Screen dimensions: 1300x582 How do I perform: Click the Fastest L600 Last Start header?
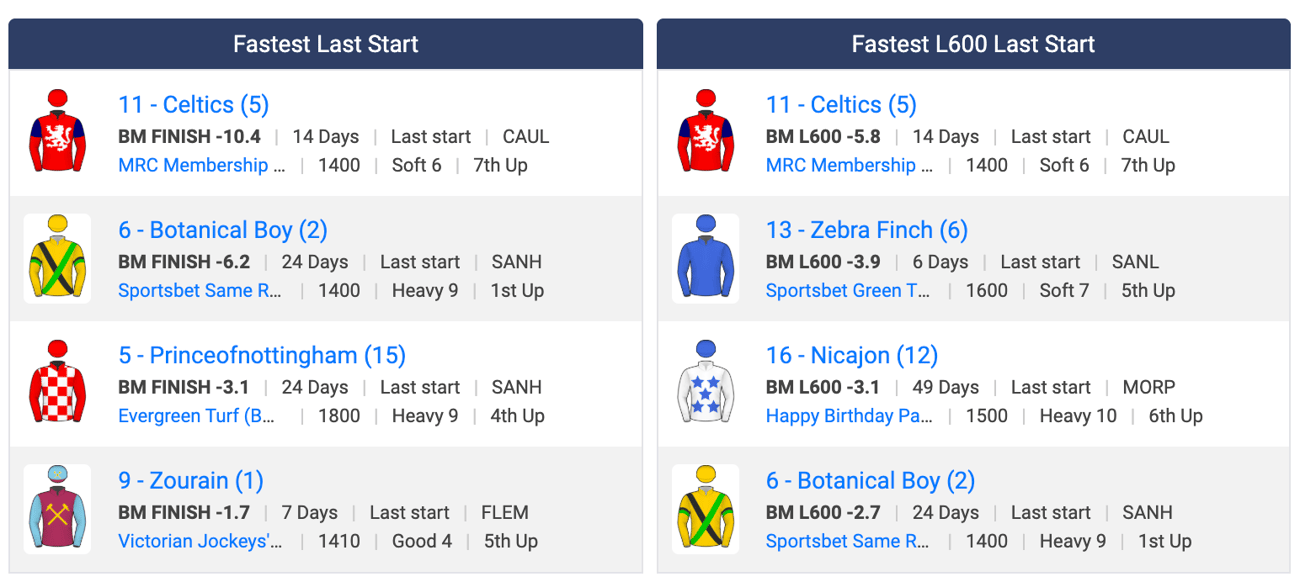973,44
